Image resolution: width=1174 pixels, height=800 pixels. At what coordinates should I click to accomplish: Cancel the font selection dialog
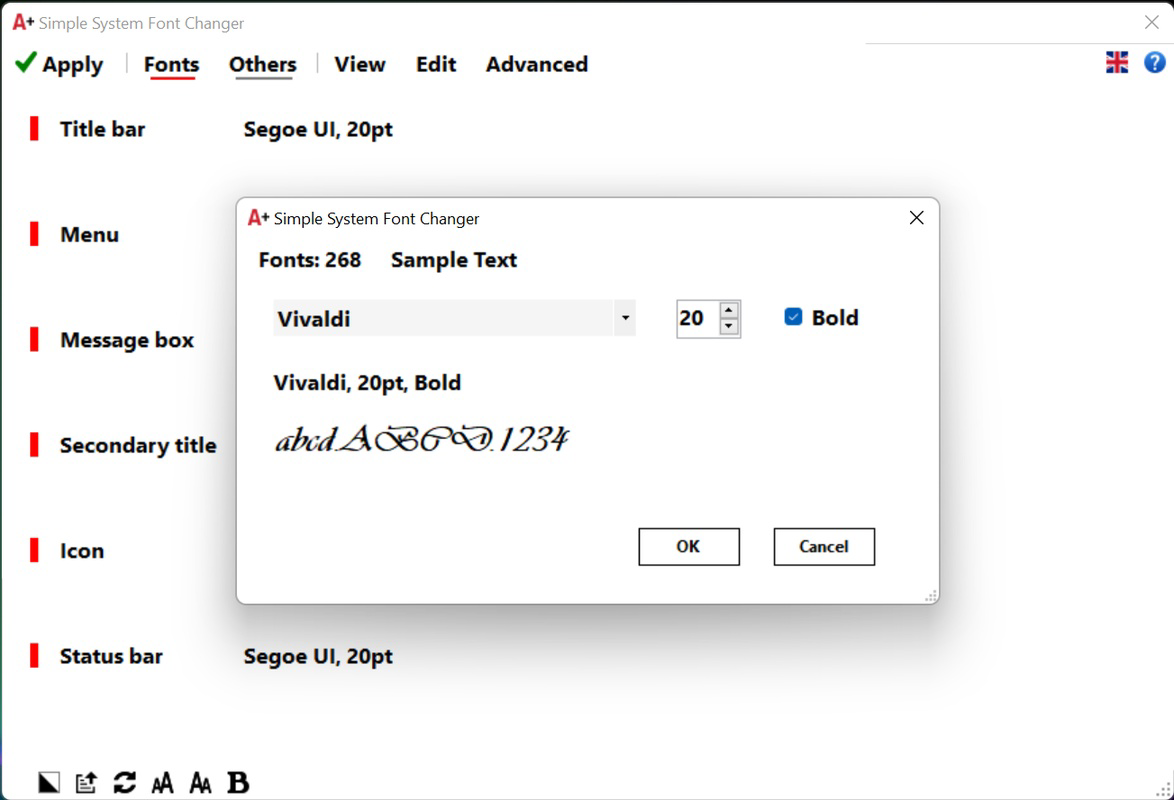coord(824,547)
